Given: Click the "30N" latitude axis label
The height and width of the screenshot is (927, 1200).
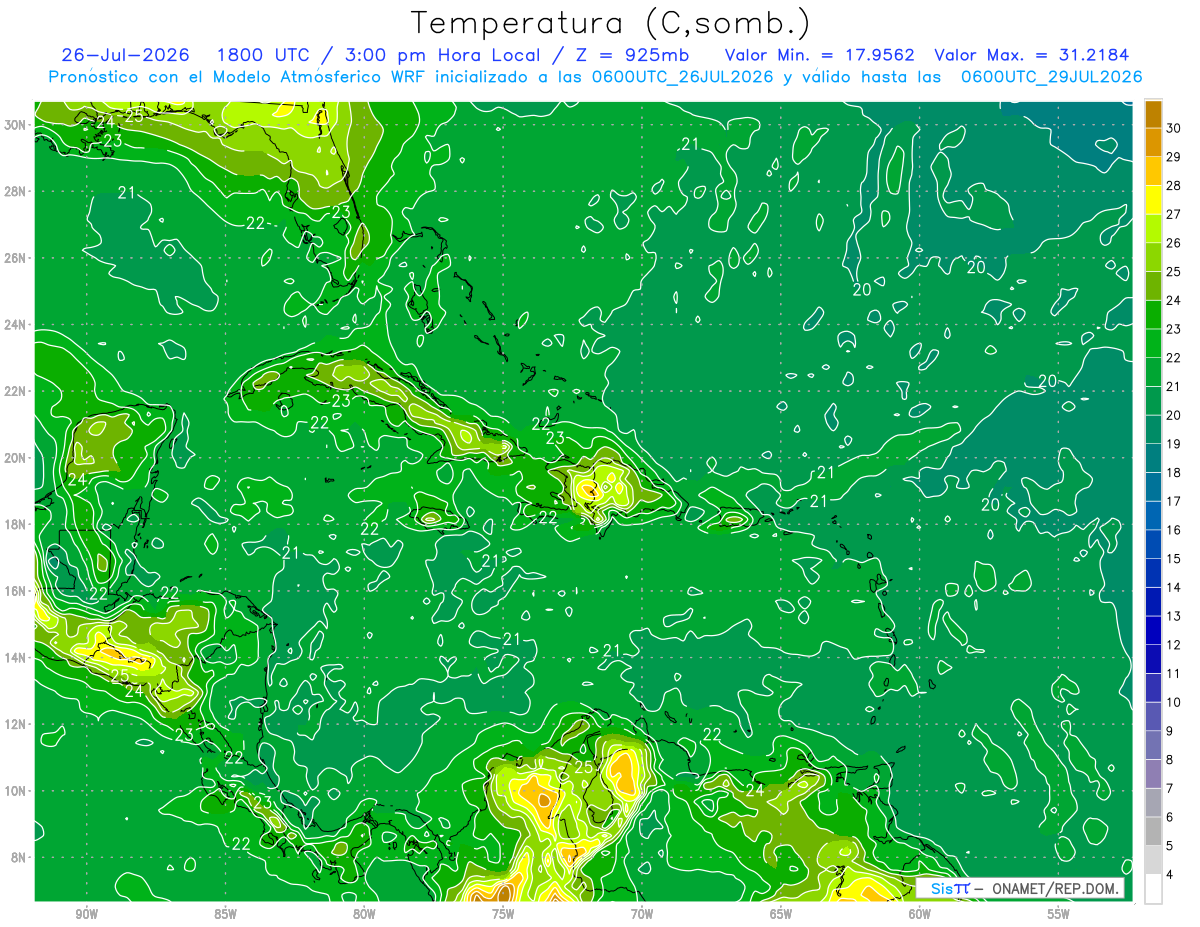Looking at the screenshot, I should pos(15,125).
